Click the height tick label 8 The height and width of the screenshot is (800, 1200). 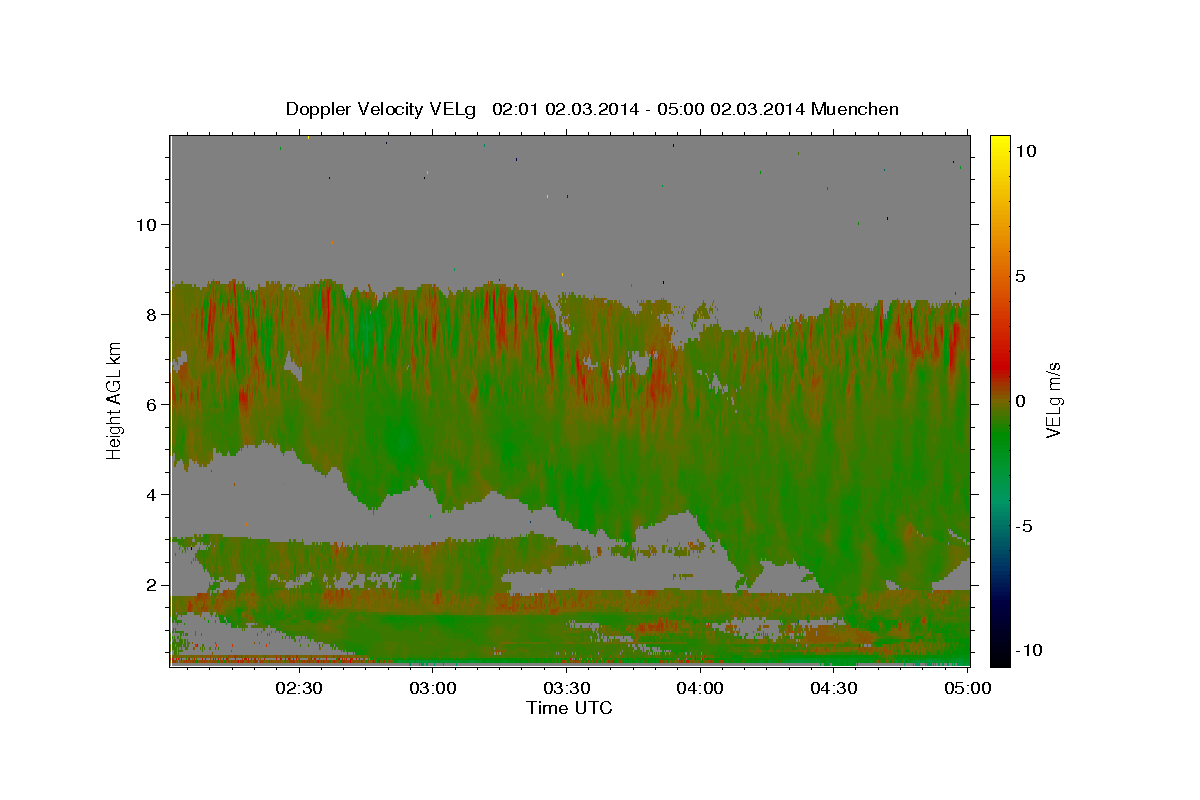tap(152, 314)
